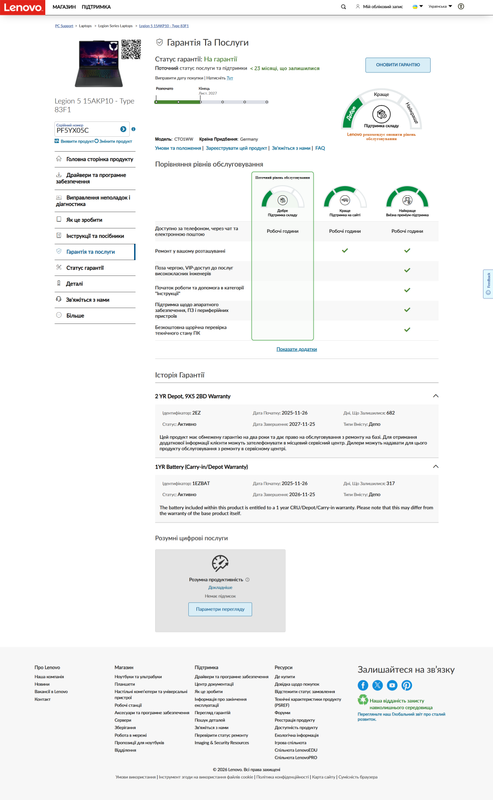Open Lenovo X (Twitter) icon

pyautogui.click(x=378, y=685)
